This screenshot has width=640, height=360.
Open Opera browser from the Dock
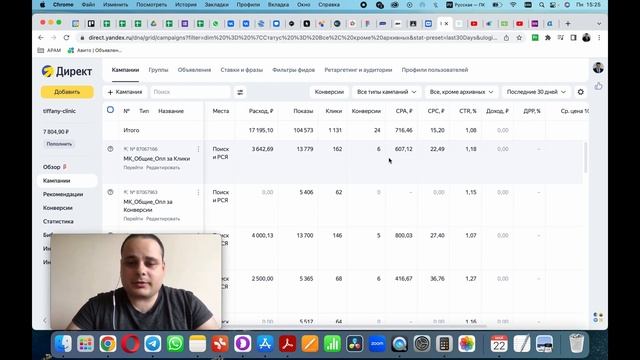(x=130, y=344)
